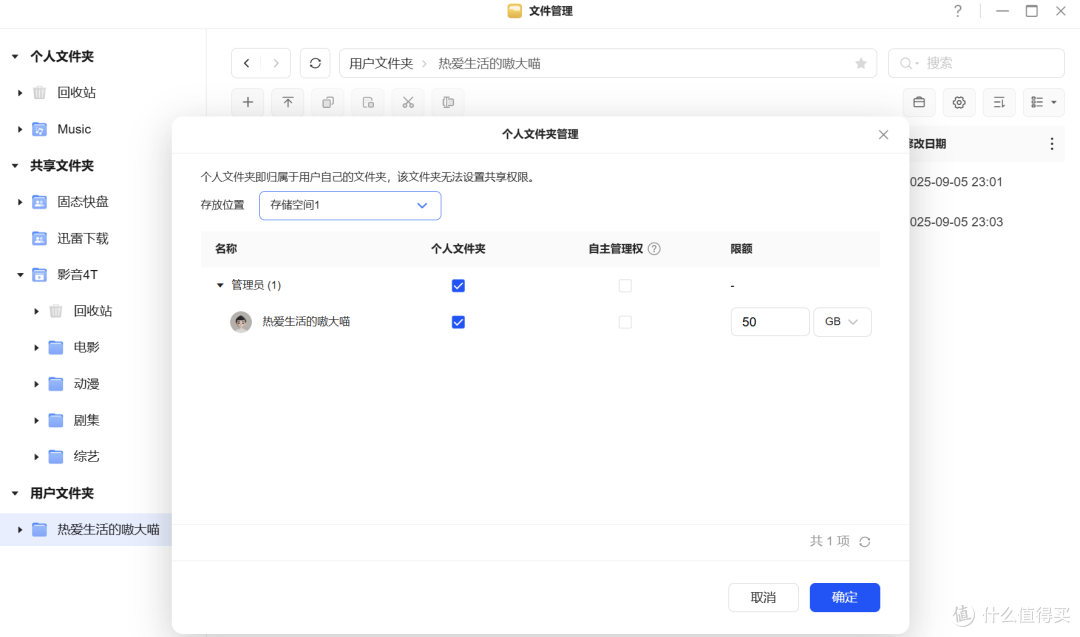Click the plus new item toolbar button
The height and width of the screenshot is (637, 1080).
click(x=248, y=103)
